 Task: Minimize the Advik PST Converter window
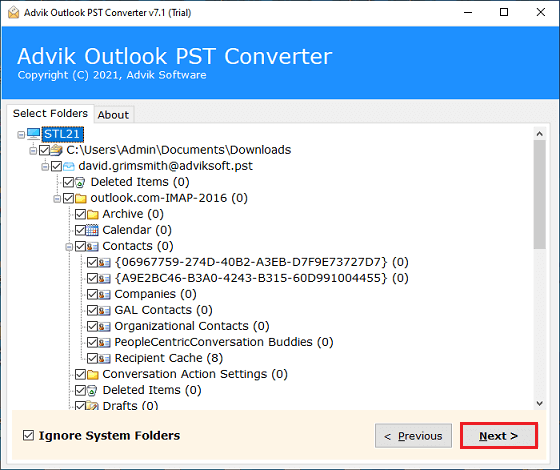(468, 12)
